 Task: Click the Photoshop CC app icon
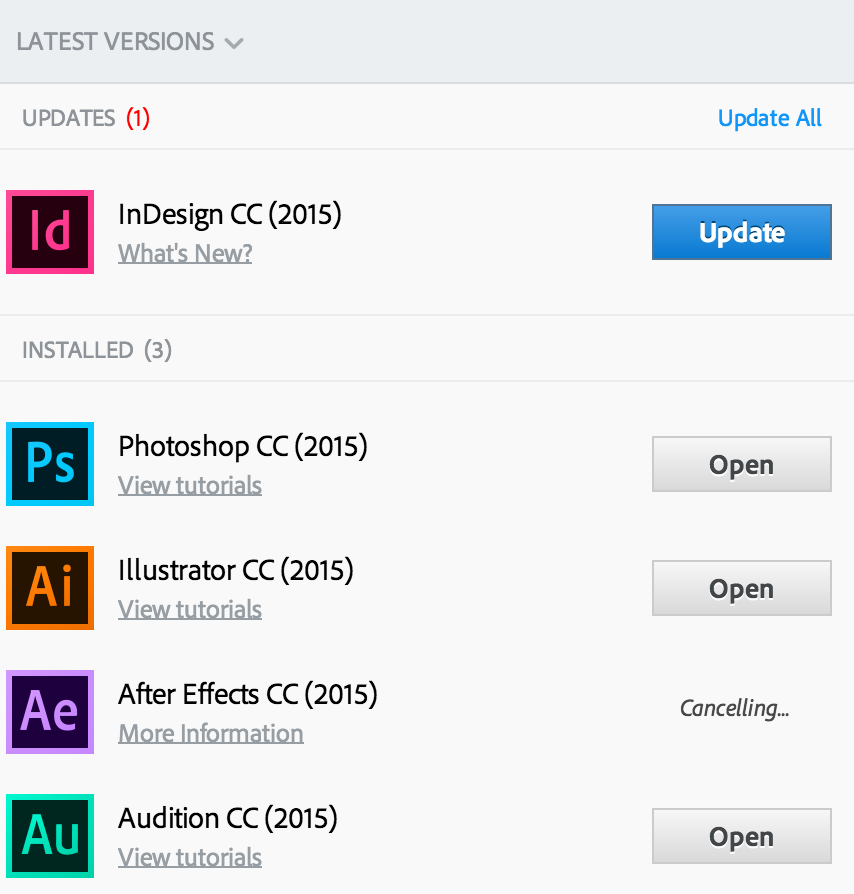[50, 464]
